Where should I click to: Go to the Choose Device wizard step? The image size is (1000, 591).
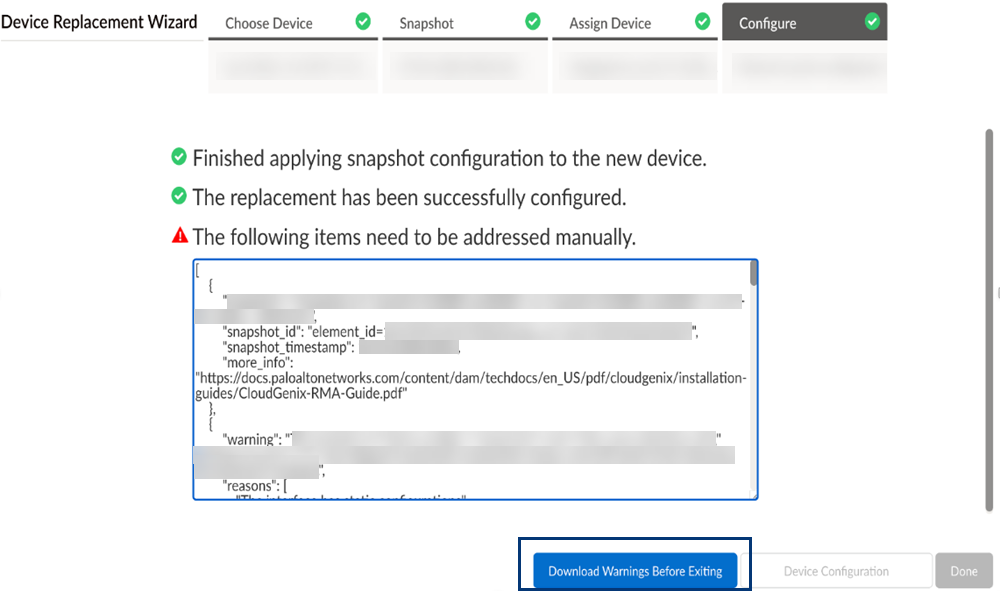coord(269,23)
